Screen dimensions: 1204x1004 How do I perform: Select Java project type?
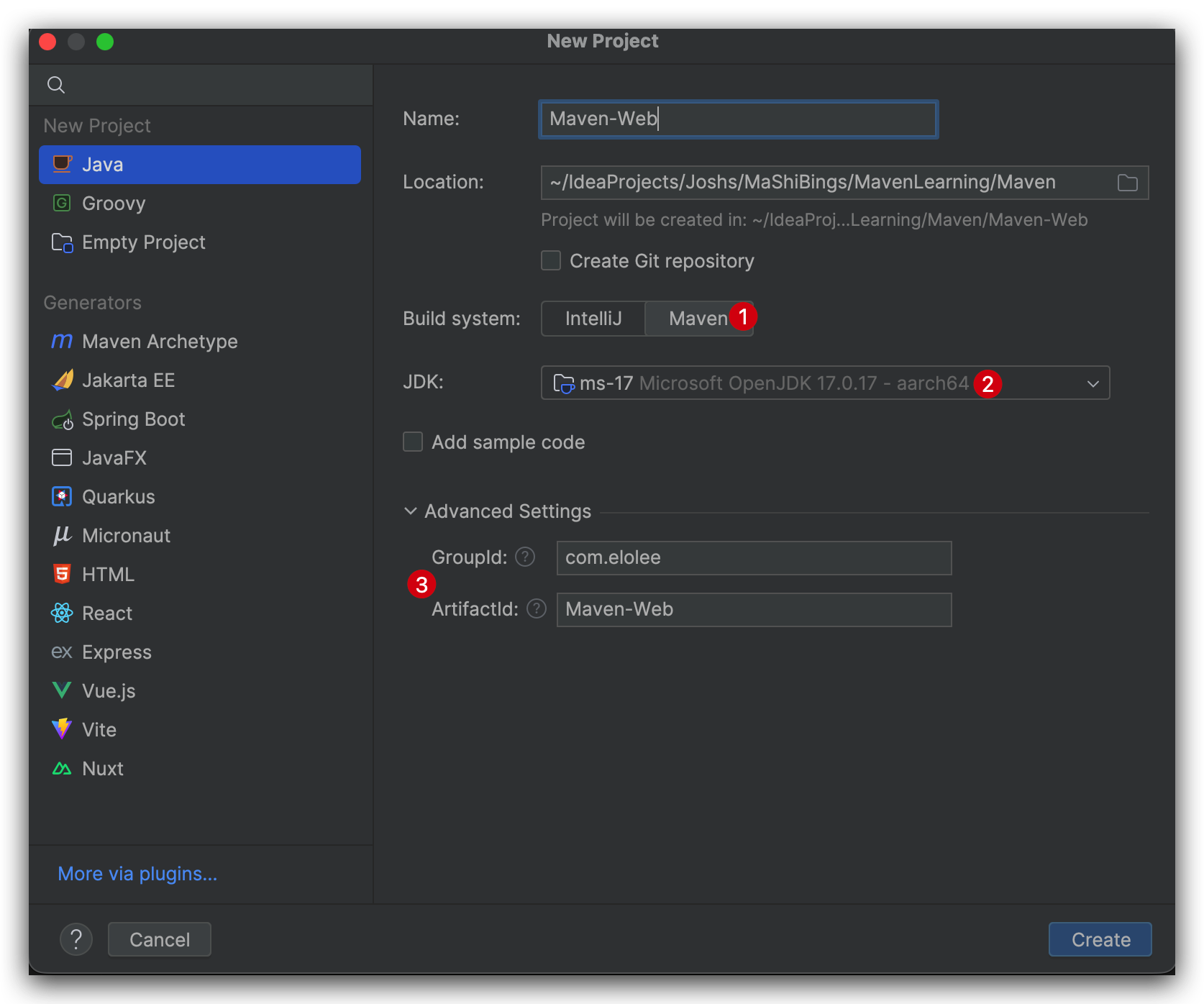click(200, 165)
